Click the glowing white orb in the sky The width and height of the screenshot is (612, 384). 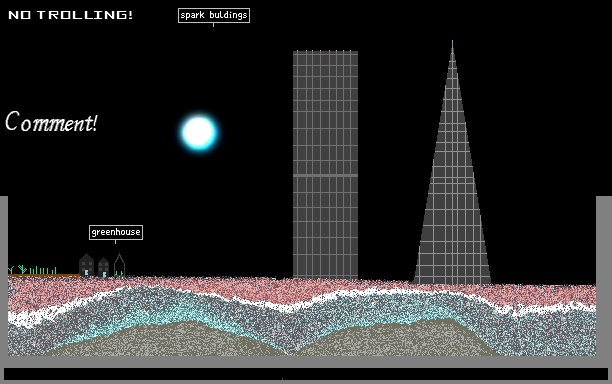[x=199, y=133]
